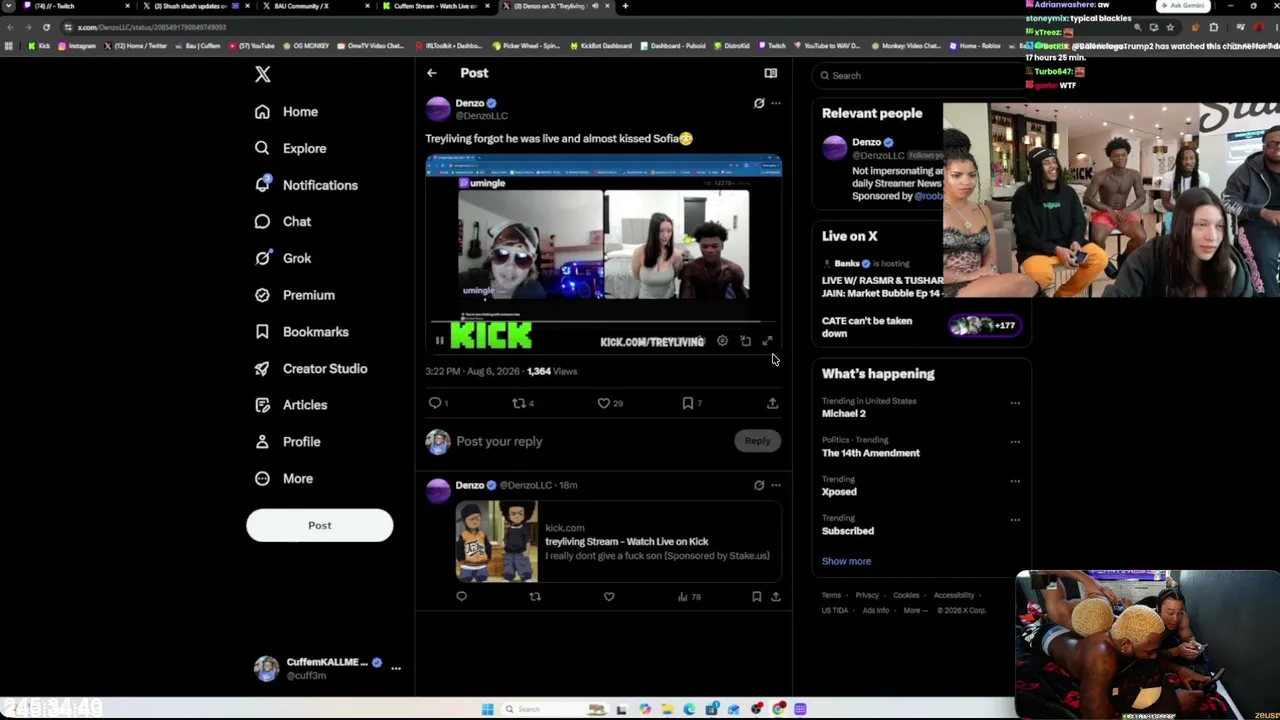Open Articles from the sidebar
Image resolution: width=1280 pixels, height=720 pixels.
290,405
